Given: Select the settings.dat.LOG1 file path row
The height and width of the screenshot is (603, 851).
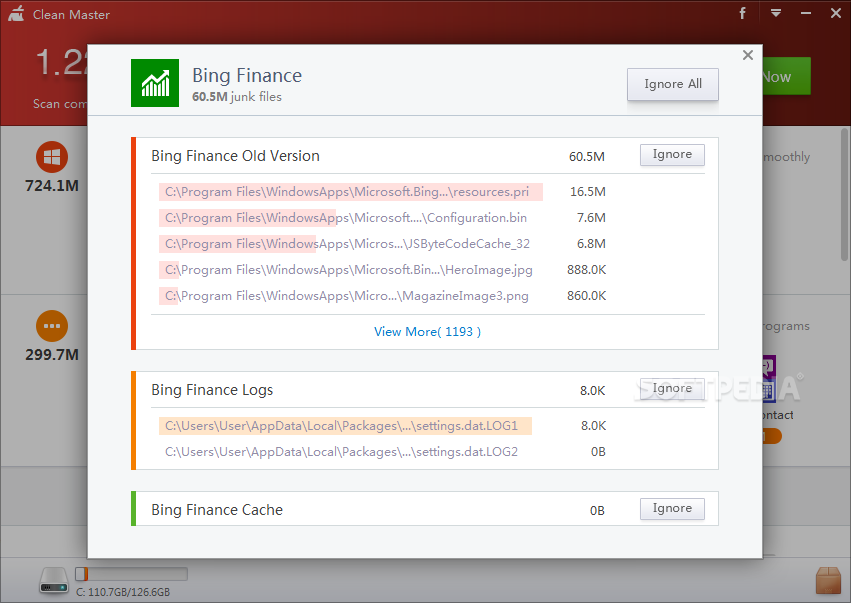Looking at the screenshot, I should [345, 426].
